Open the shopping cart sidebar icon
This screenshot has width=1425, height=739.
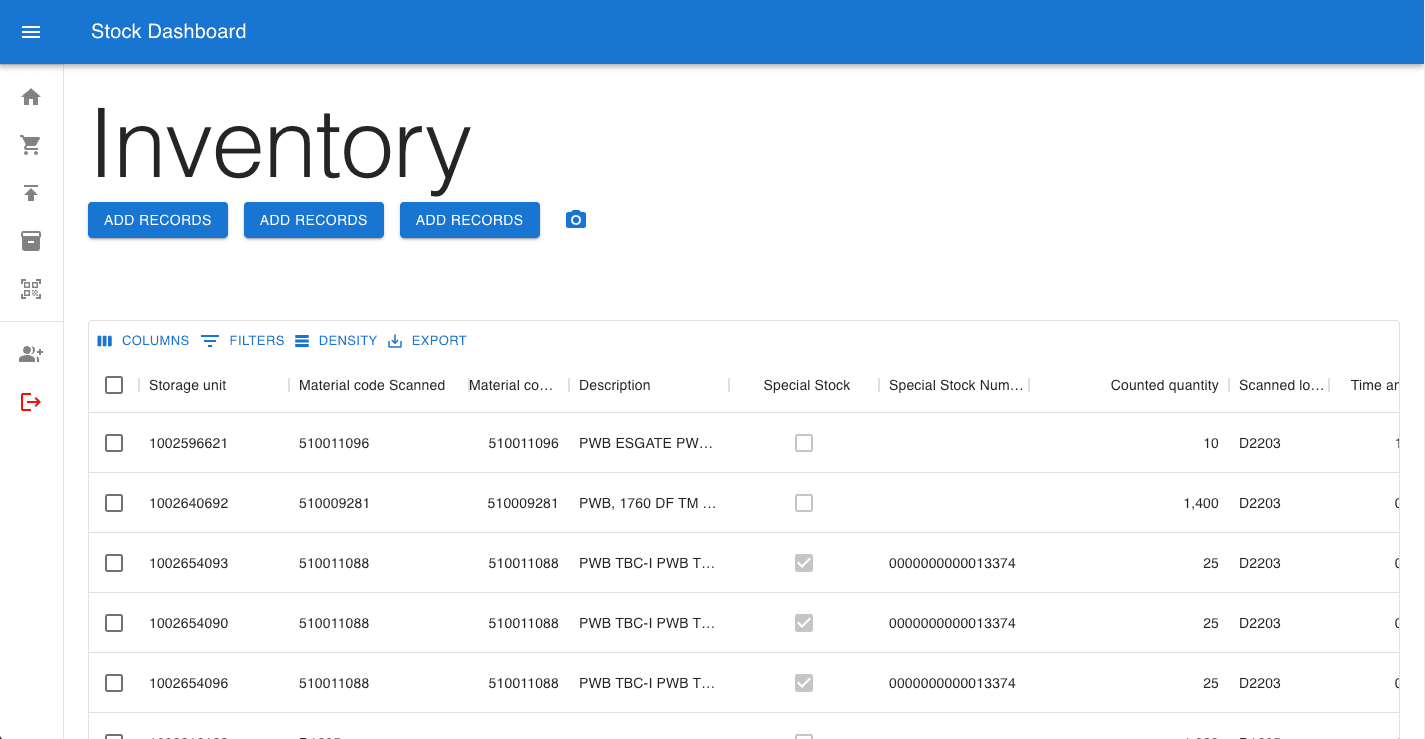31,145
